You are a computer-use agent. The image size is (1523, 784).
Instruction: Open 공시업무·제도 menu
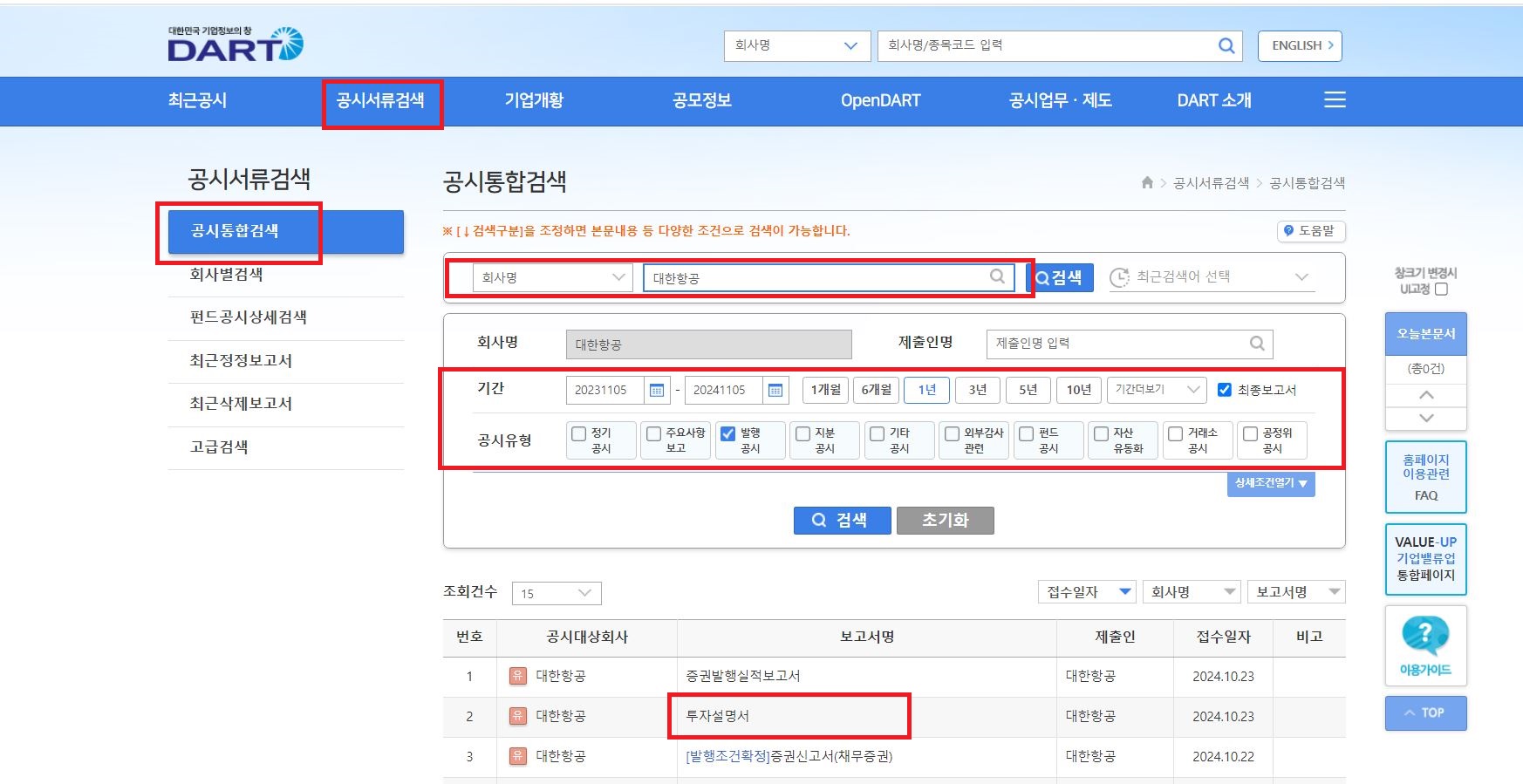point(1060,100)
